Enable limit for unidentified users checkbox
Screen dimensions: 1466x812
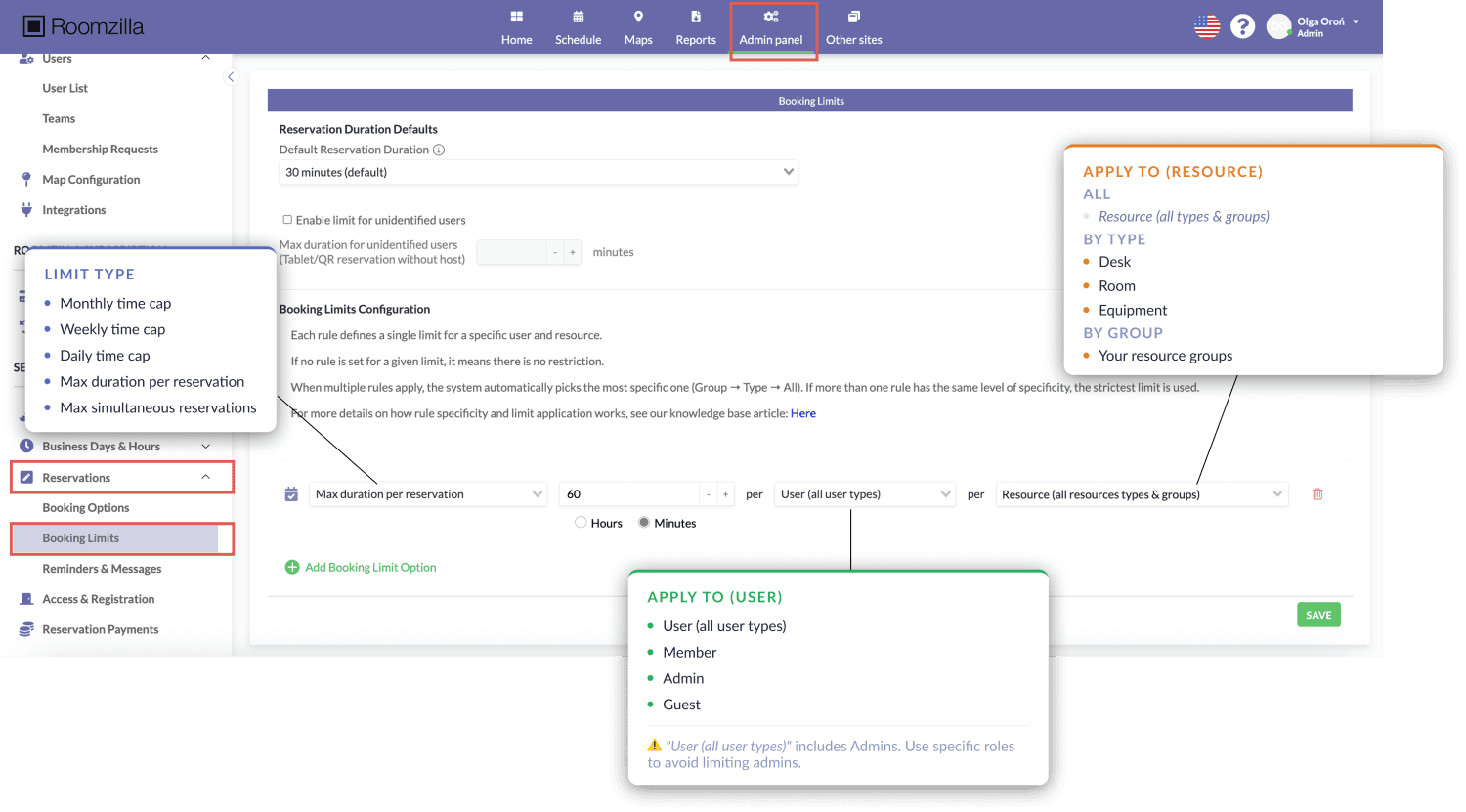[x=287, y=220]
